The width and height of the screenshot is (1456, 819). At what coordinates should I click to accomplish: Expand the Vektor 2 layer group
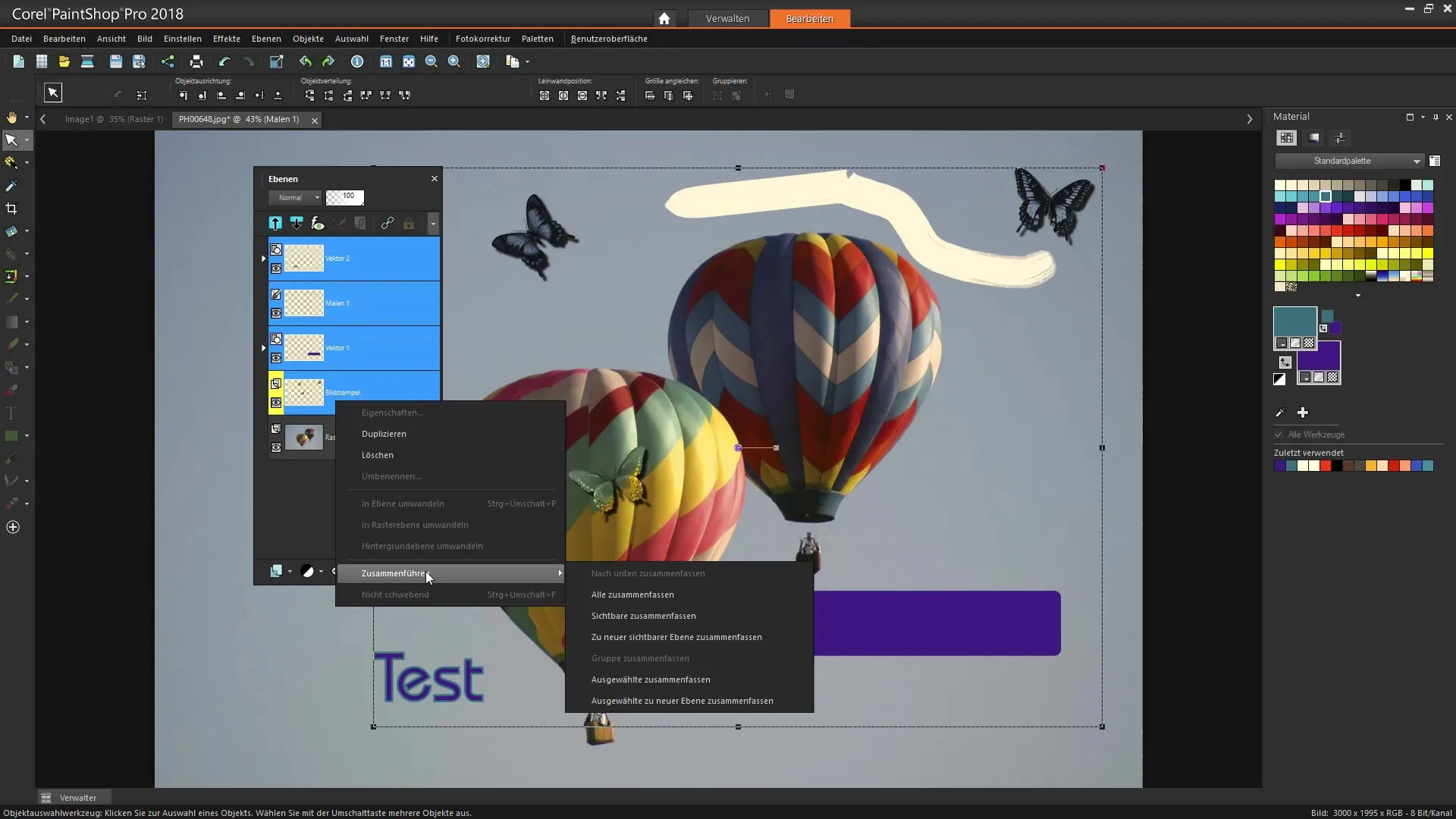point(263,259)
